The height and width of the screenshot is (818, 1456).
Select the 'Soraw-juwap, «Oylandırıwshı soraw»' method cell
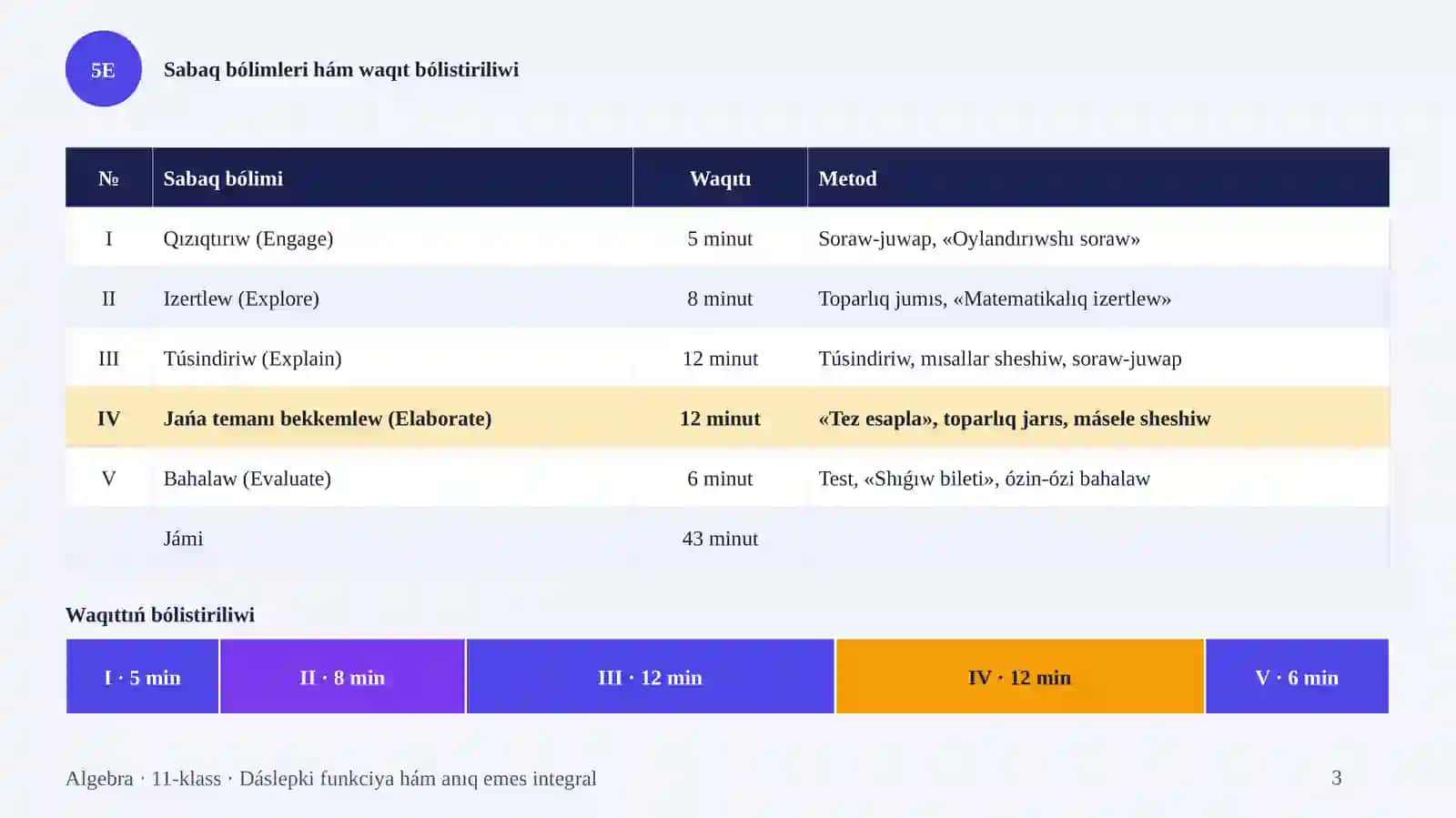point(1098,238)
